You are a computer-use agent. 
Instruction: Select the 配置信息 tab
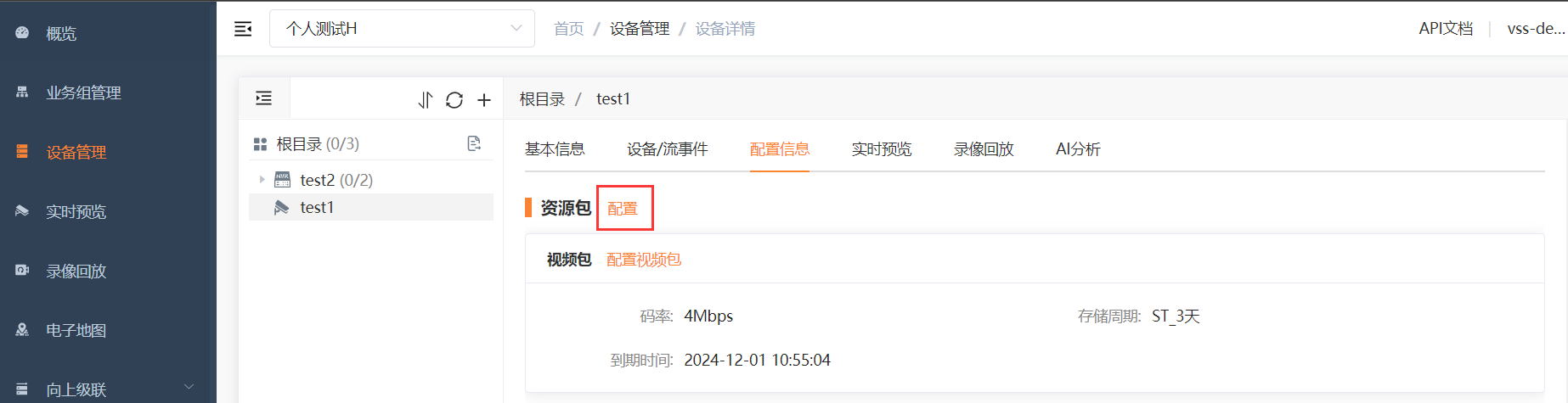click(780, 149)
